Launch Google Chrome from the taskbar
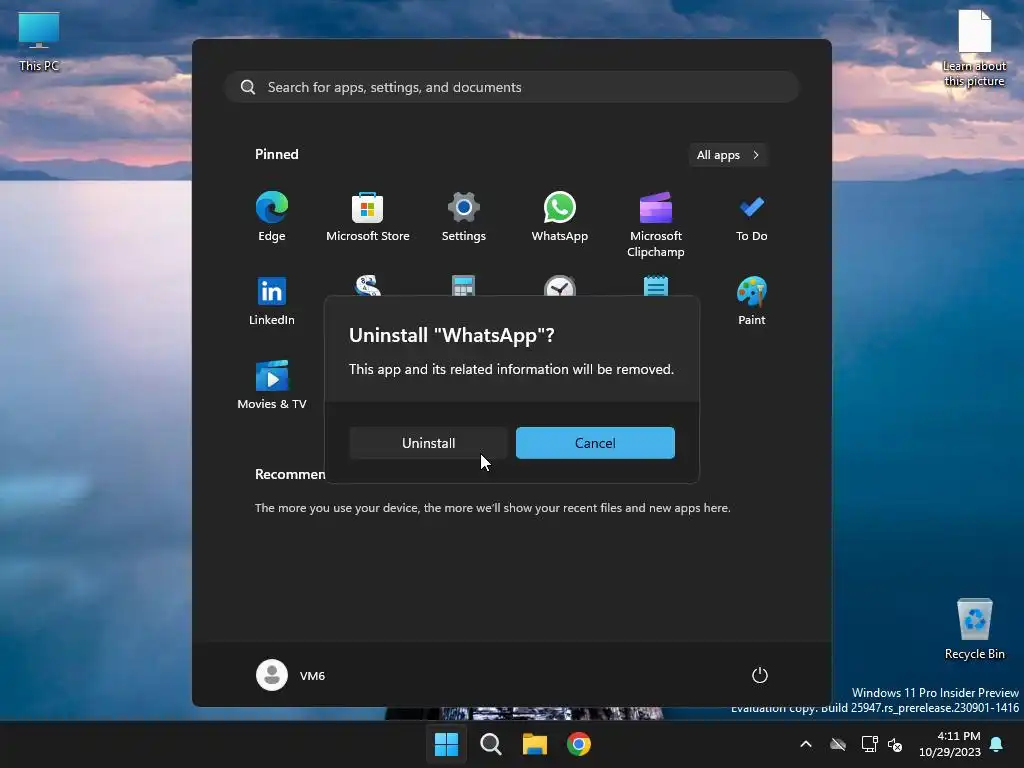This screenshot has height=768, width=1024. (x=579, y=744)
